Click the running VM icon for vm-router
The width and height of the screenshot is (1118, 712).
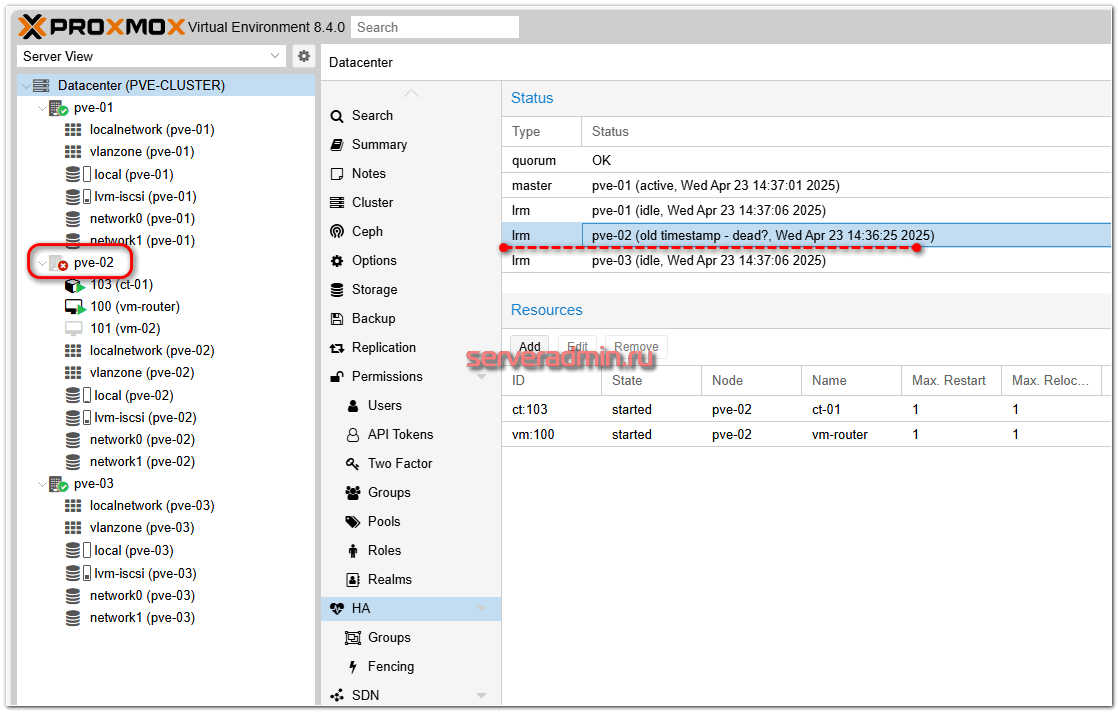tap(75, 307)
